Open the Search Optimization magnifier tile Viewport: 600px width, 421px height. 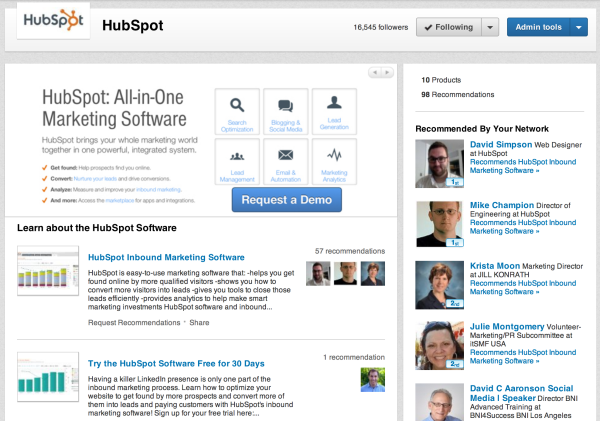237,112
